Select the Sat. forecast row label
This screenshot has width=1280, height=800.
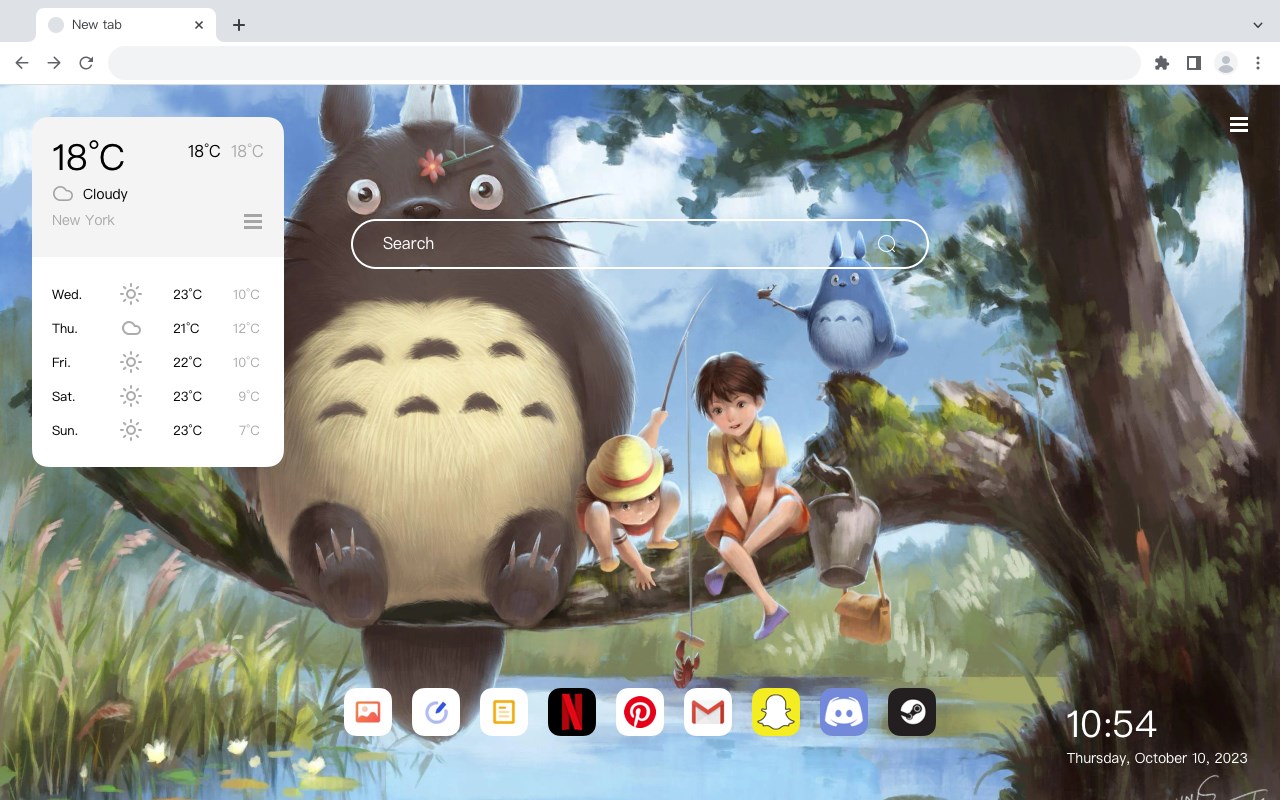tap(64, 397)
